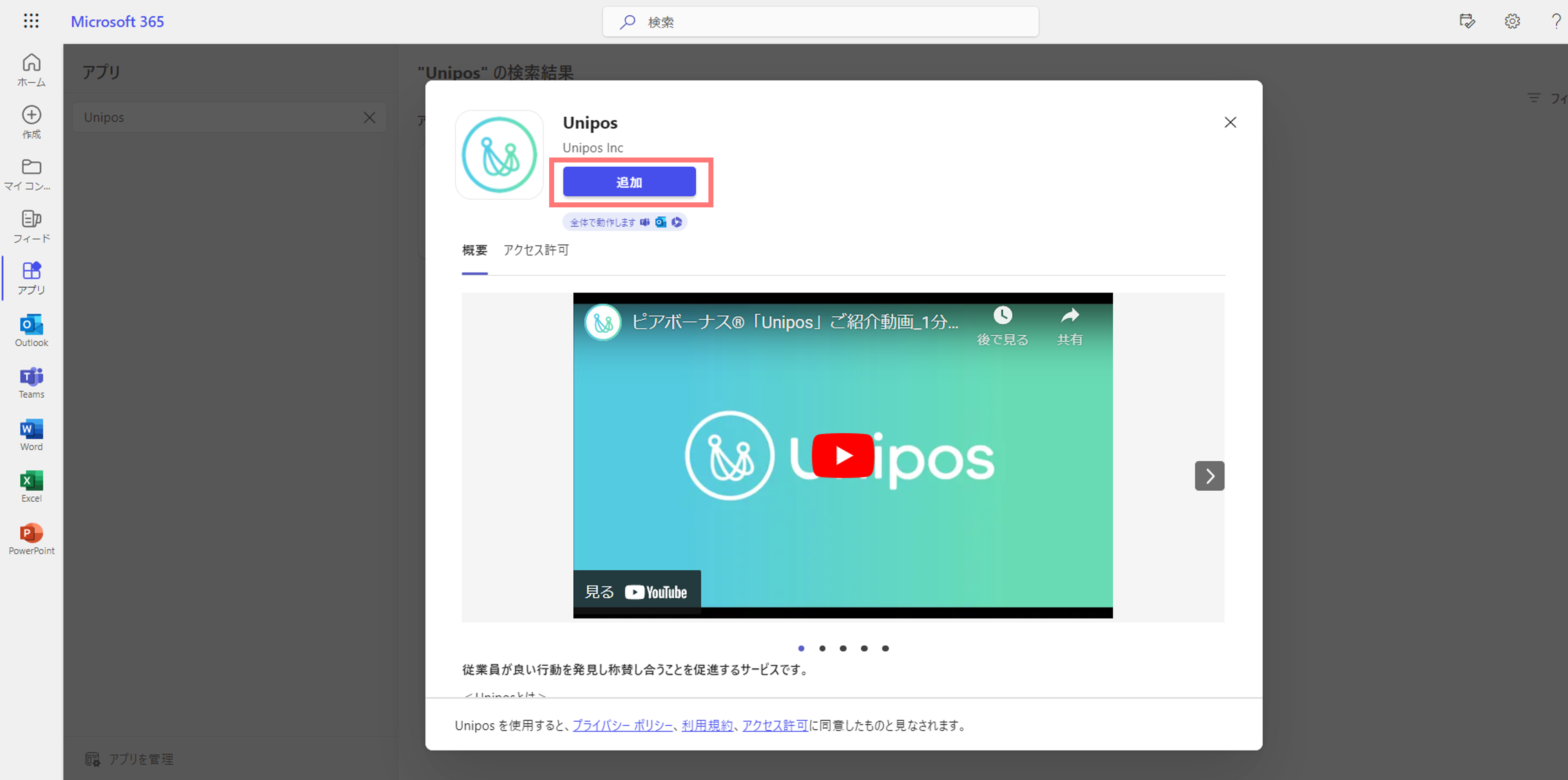
Task: Click the Teams icon in compatibility badge
Action: pyautogui.click(x=645, y=222)
